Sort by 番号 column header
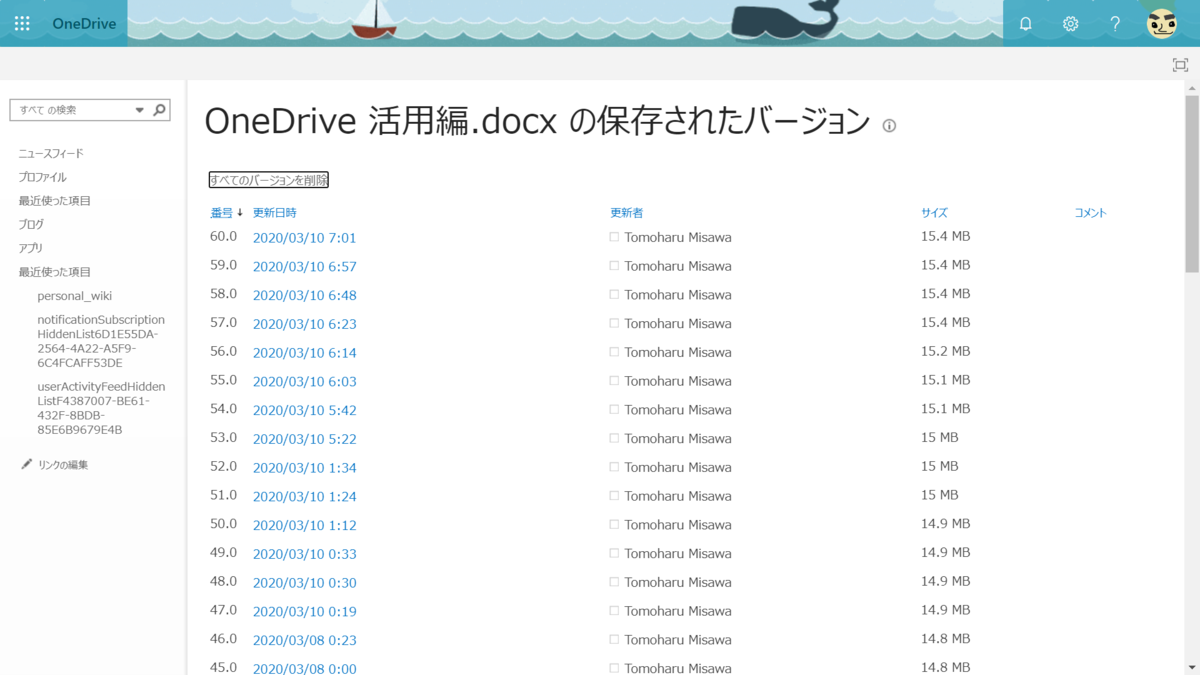Image resolution: width=1200 pixels, height=675 pixels. pos(221,213)
